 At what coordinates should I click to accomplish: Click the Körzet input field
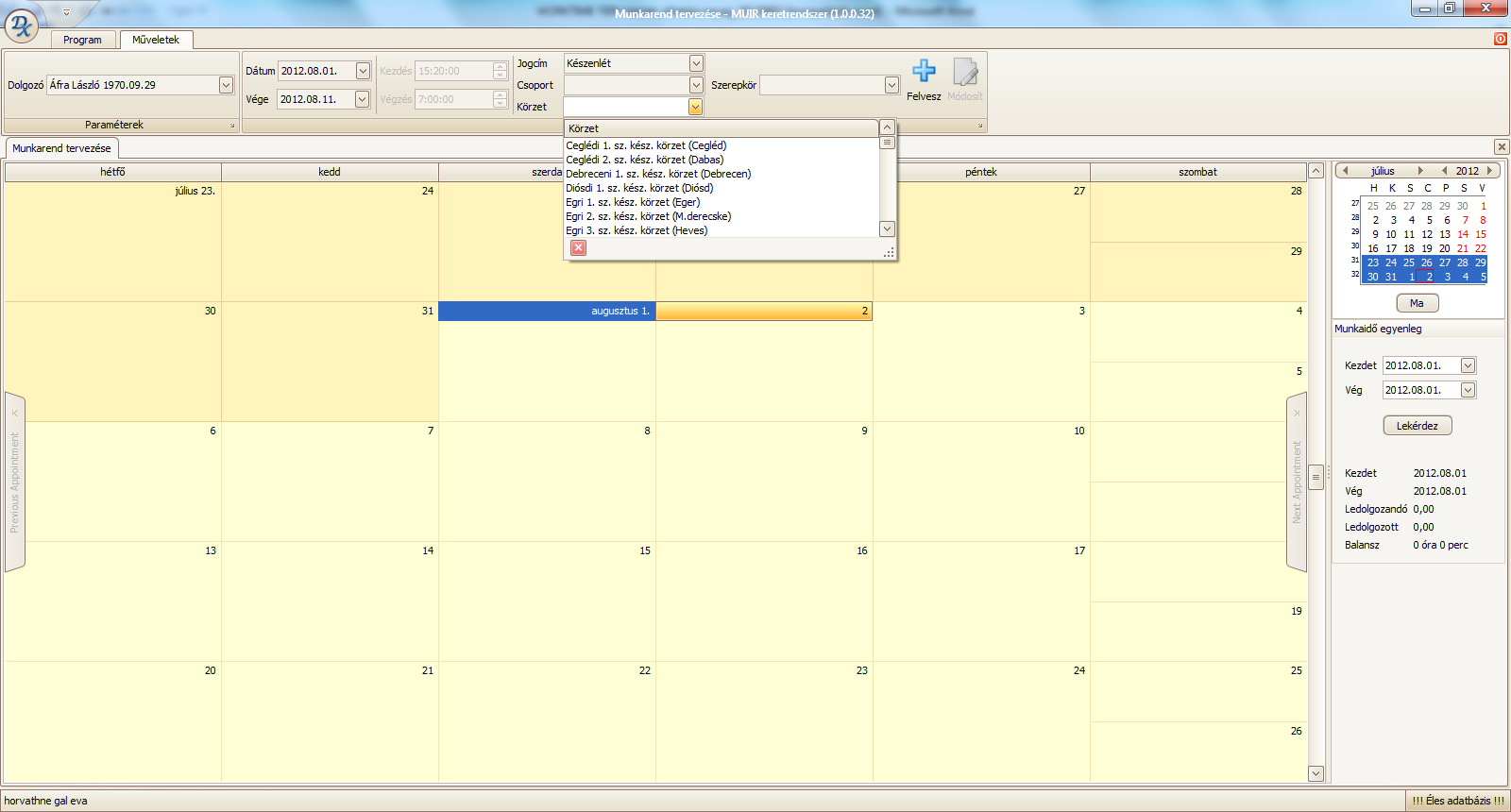(x=627, y=107)
